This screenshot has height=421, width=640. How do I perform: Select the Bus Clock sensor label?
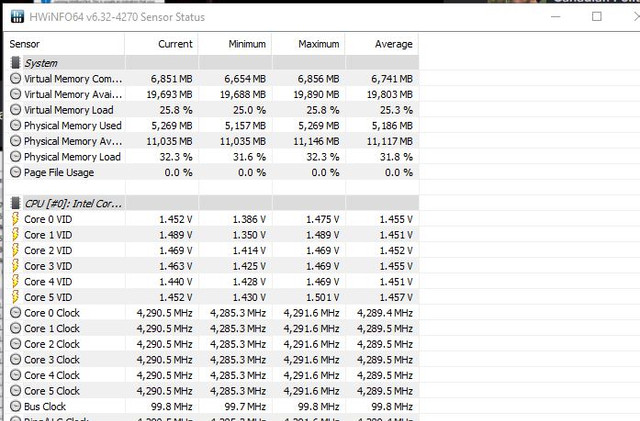pyautogui.click(x=45, y=406)
